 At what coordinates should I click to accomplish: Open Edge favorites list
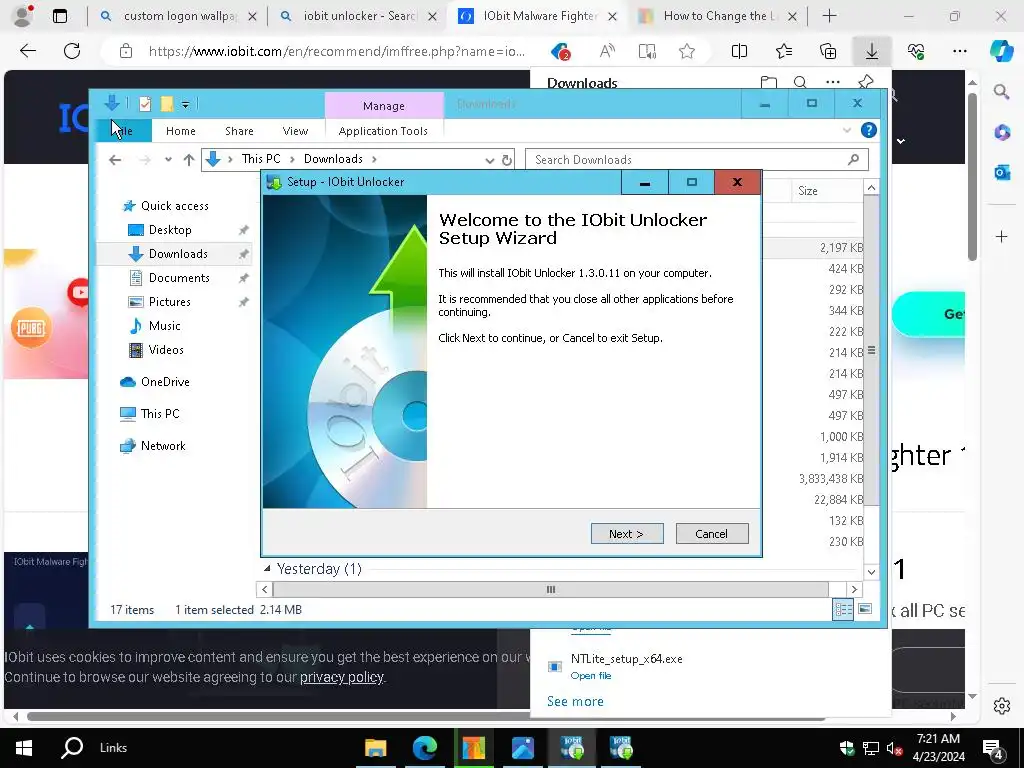(x=784, y=51)
